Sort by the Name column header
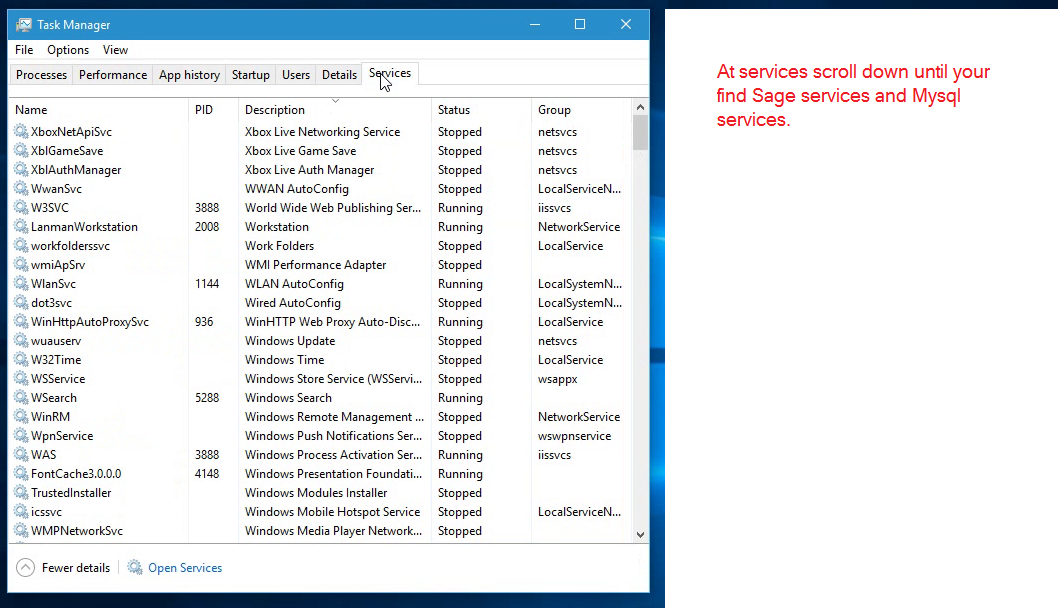Screen dimensions: 1058x608 click(99, 110)
